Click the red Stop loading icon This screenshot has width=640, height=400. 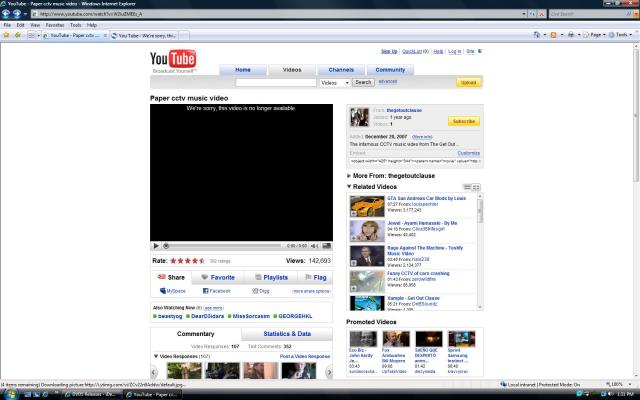point(542,14)
